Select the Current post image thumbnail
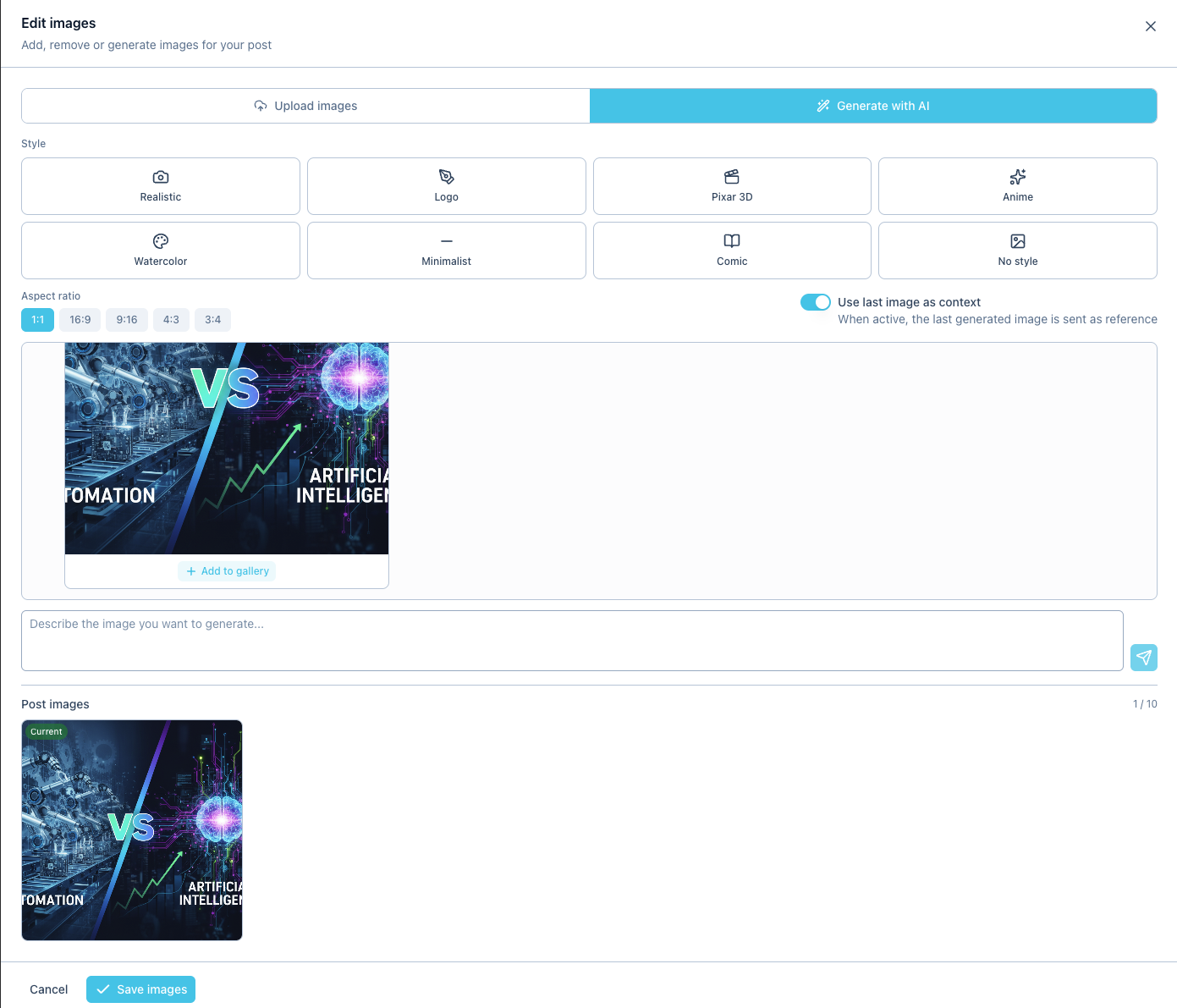Screen dimensions: 1177x1008 [132, 830]
